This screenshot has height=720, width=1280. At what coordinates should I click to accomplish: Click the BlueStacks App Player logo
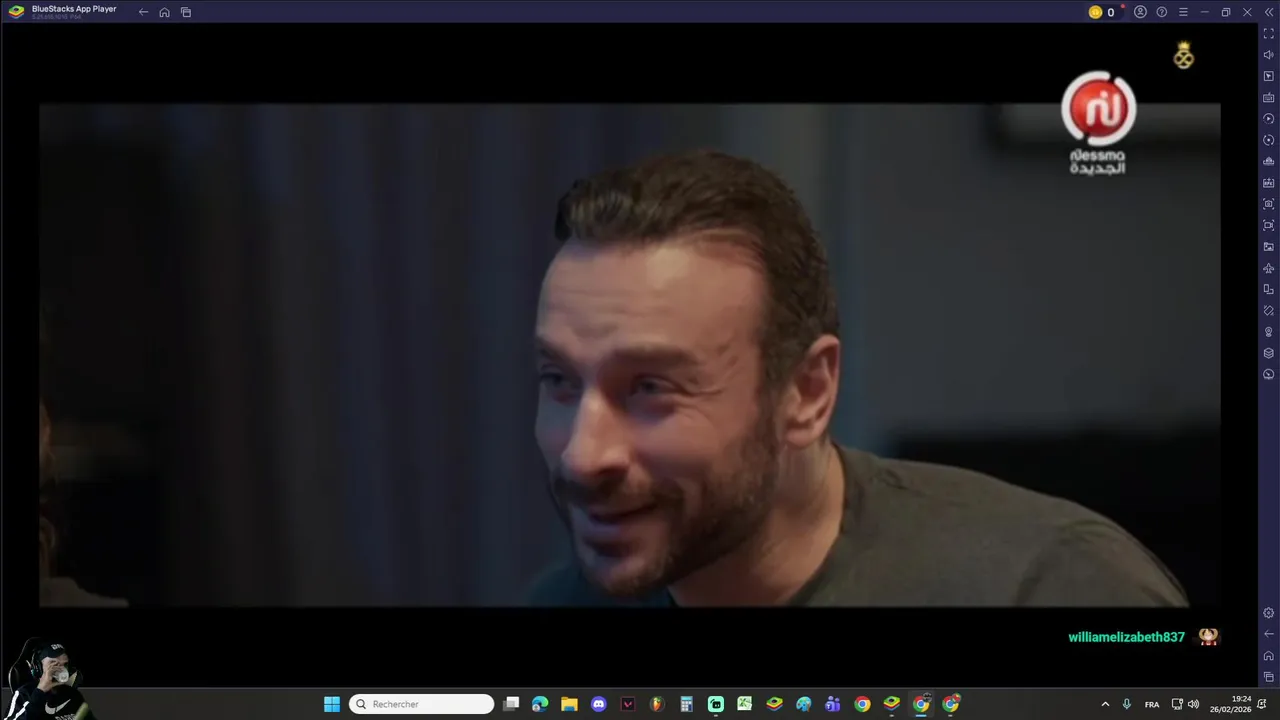16,12
